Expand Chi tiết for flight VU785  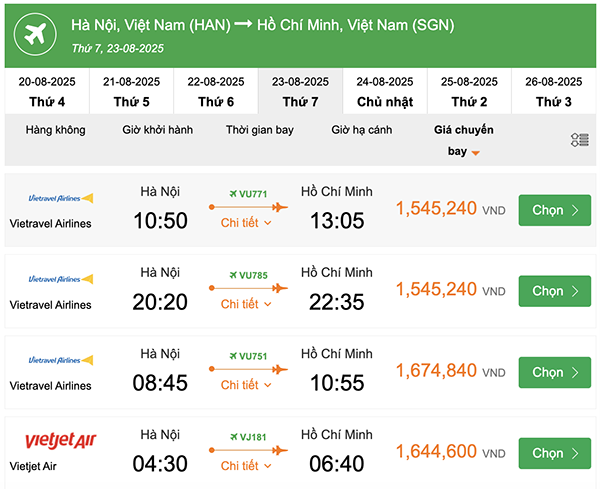coord(246,304)
